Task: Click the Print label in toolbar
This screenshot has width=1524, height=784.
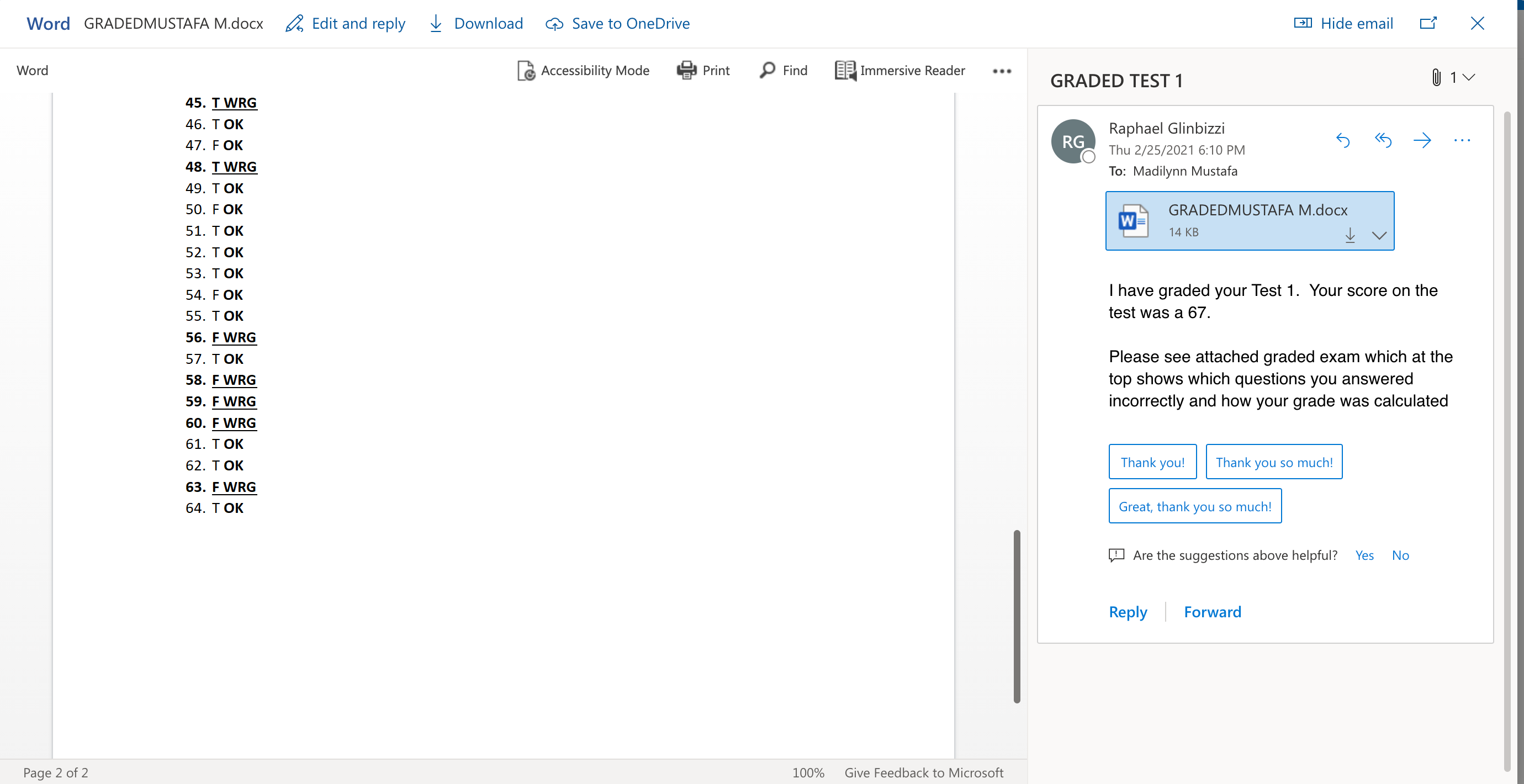Action: (716, 71)
